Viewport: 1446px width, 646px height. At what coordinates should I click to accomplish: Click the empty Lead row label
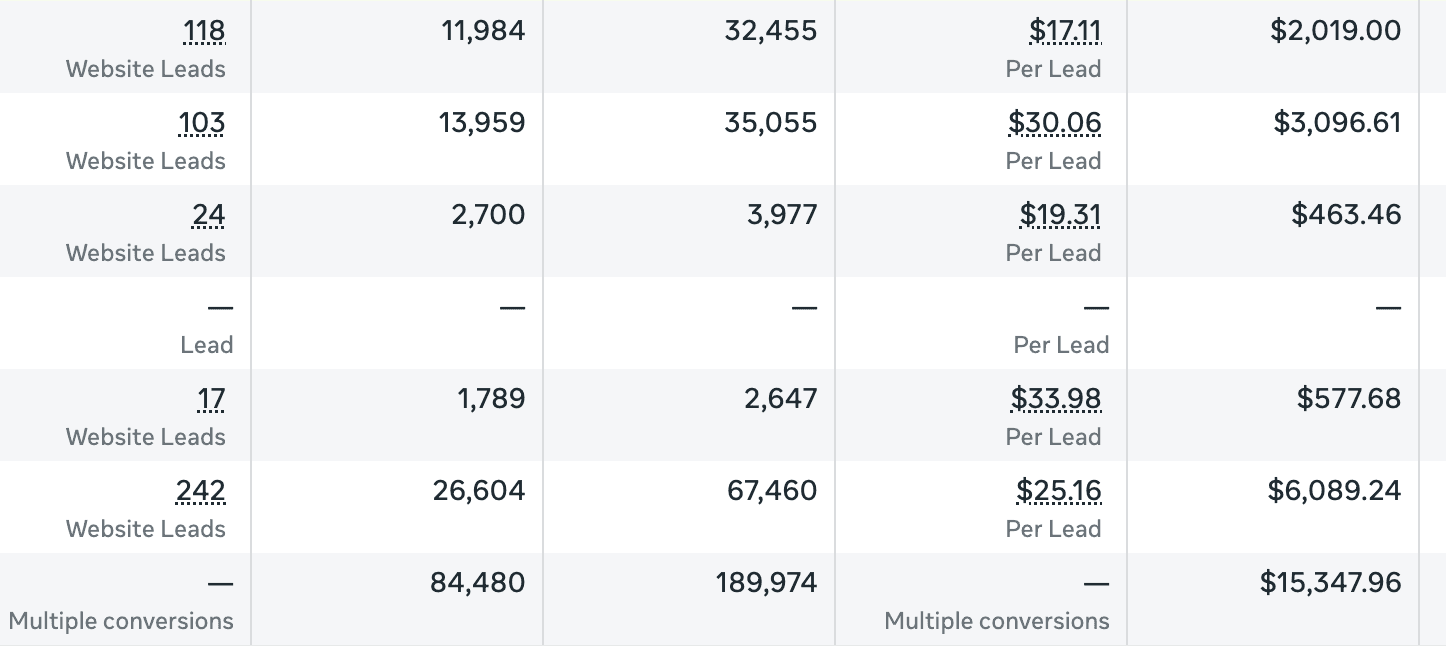pos(207,345)
